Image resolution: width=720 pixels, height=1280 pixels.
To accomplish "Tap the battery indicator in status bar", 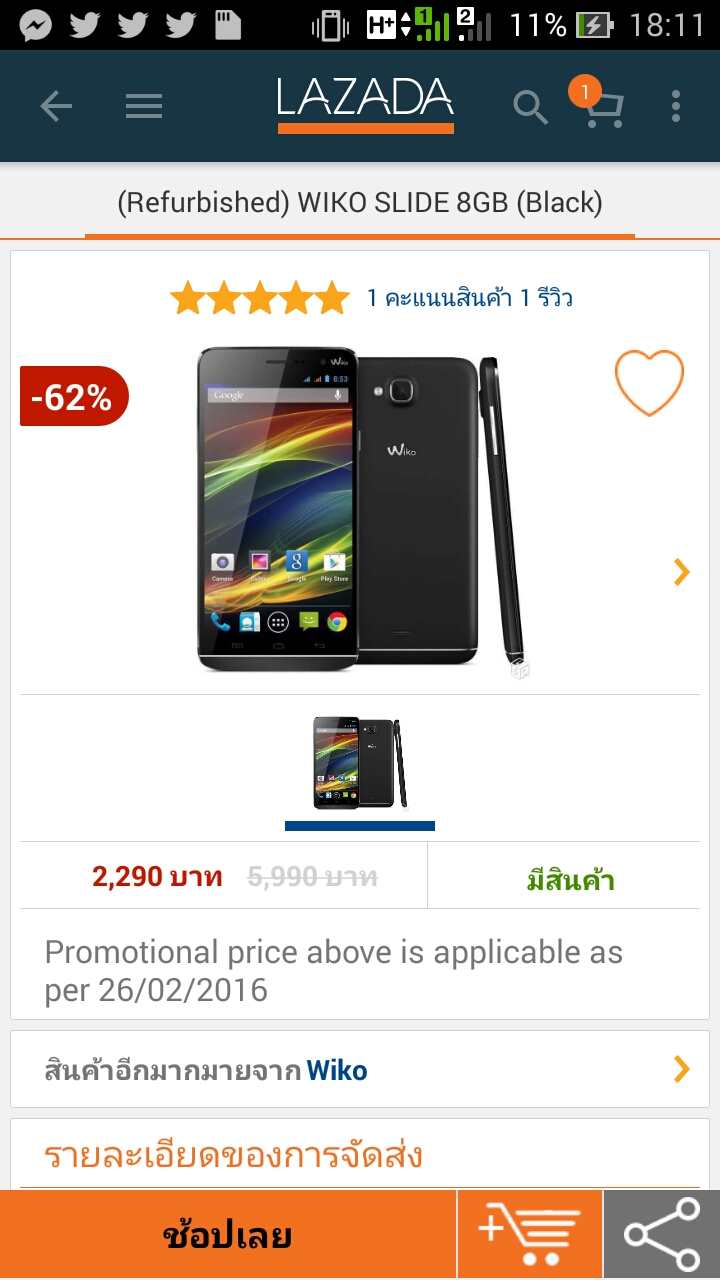I will click(x=596, y=25).
